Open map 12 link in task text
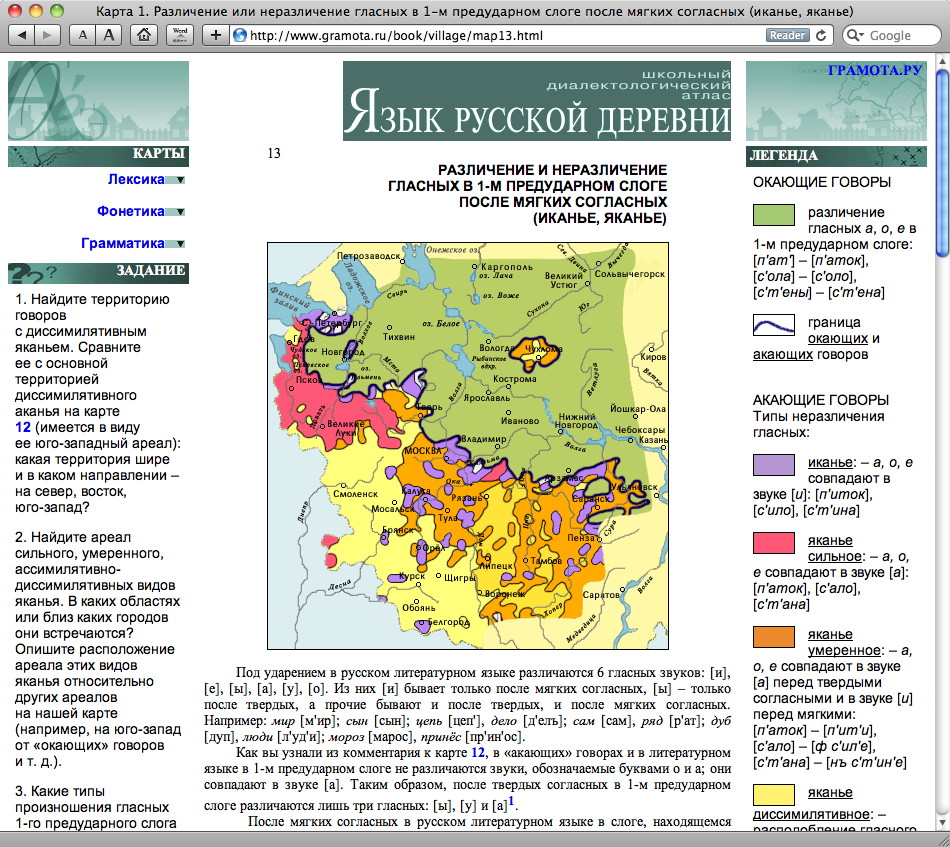This screenshot has height=847, width=950. click(22, 428)
